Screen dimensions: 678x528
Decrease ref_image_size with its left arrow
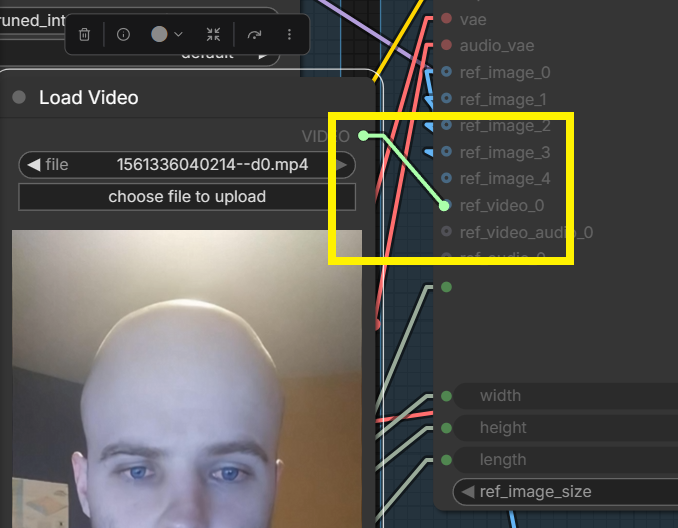[x=467, y=492]
